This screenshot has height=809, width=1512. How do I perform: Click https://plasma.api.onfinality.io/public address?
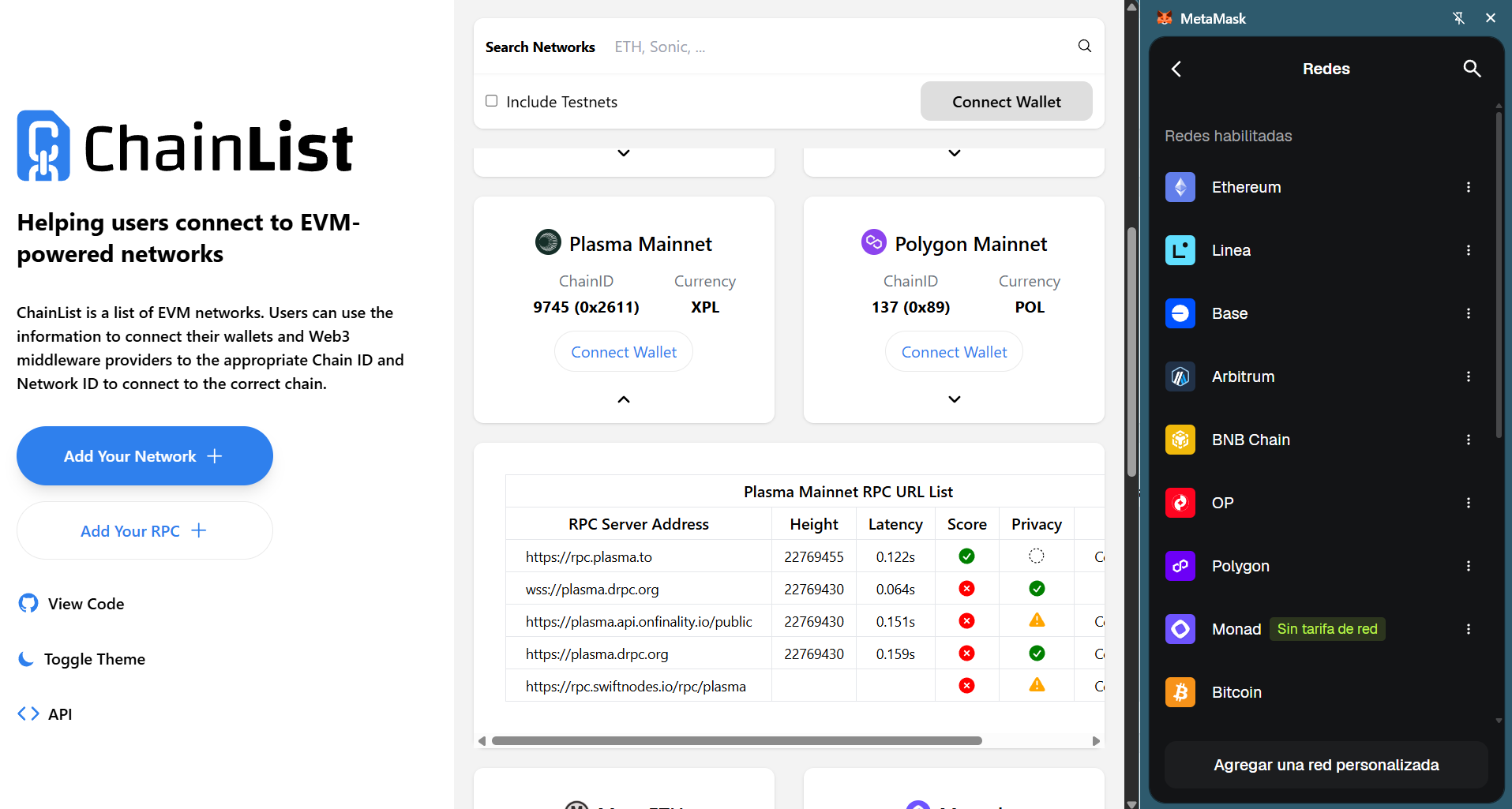click(639, 621)
